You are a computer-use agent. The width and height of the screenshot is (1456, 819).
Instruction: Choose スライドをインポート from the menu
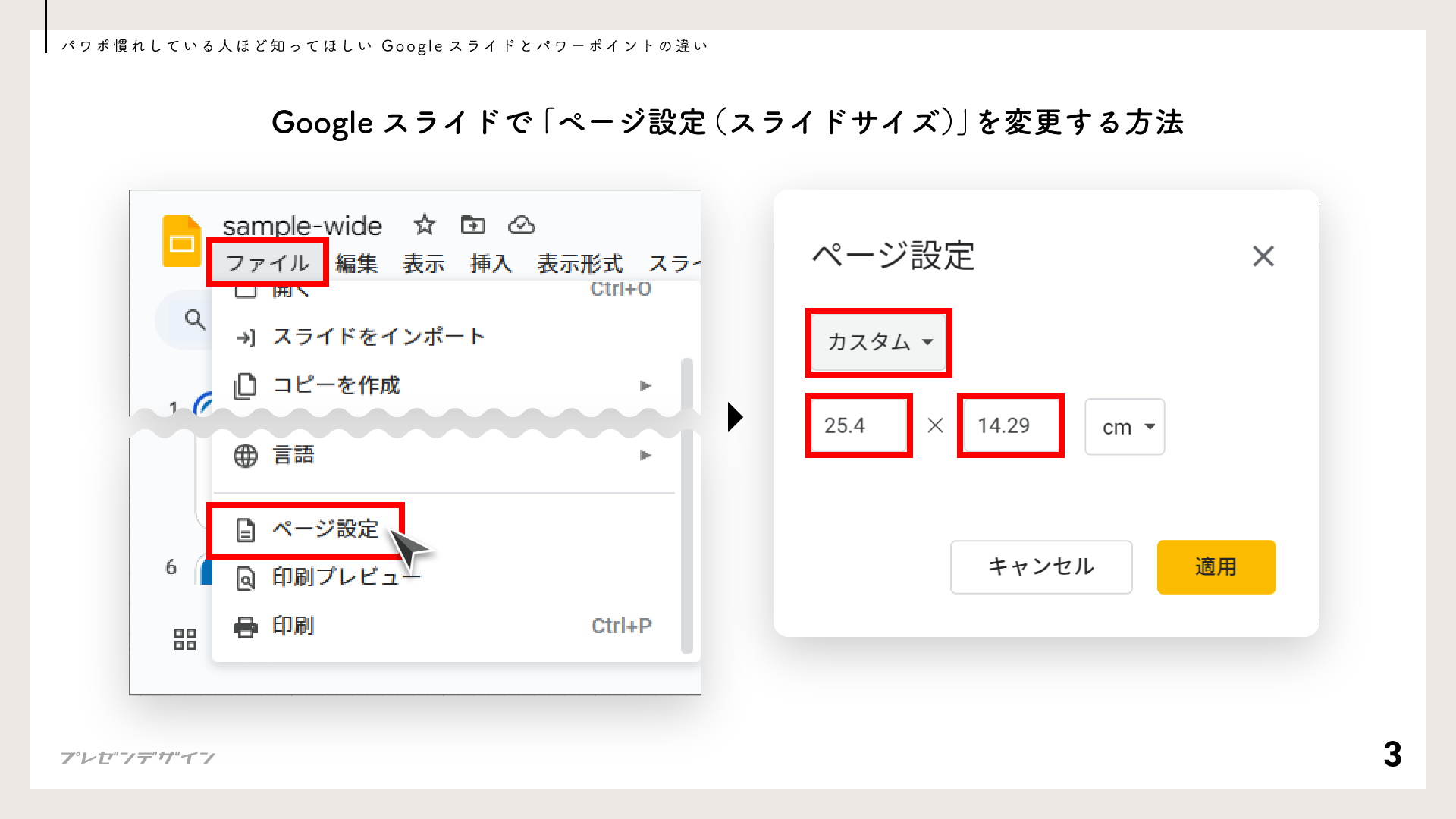444,337
